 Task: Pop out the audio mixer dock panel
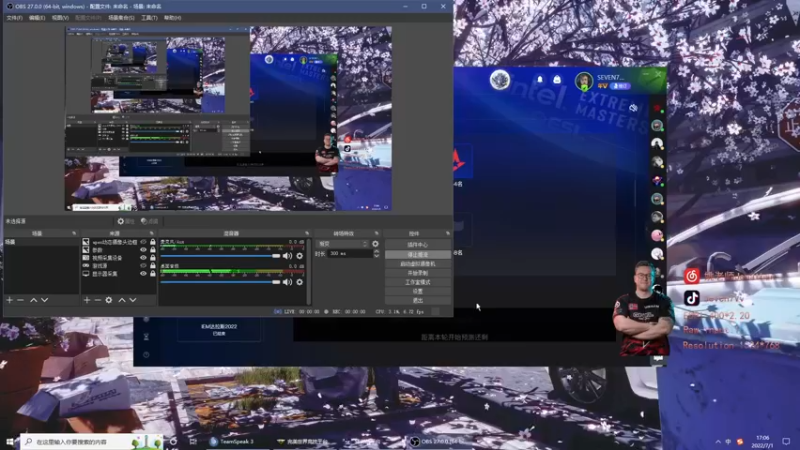pos(307,233)
